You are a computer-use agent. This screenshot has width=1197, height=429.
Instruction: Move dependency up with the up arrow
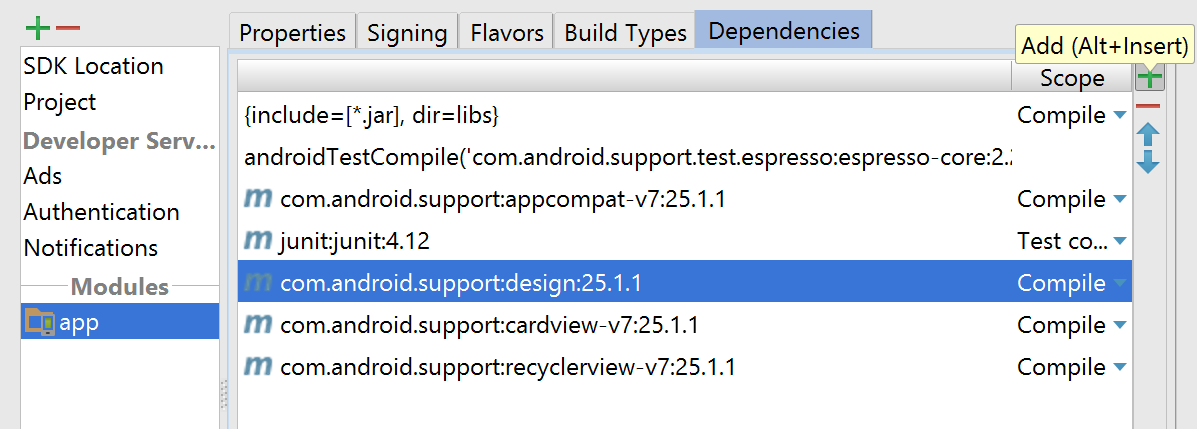(1147, 135)
